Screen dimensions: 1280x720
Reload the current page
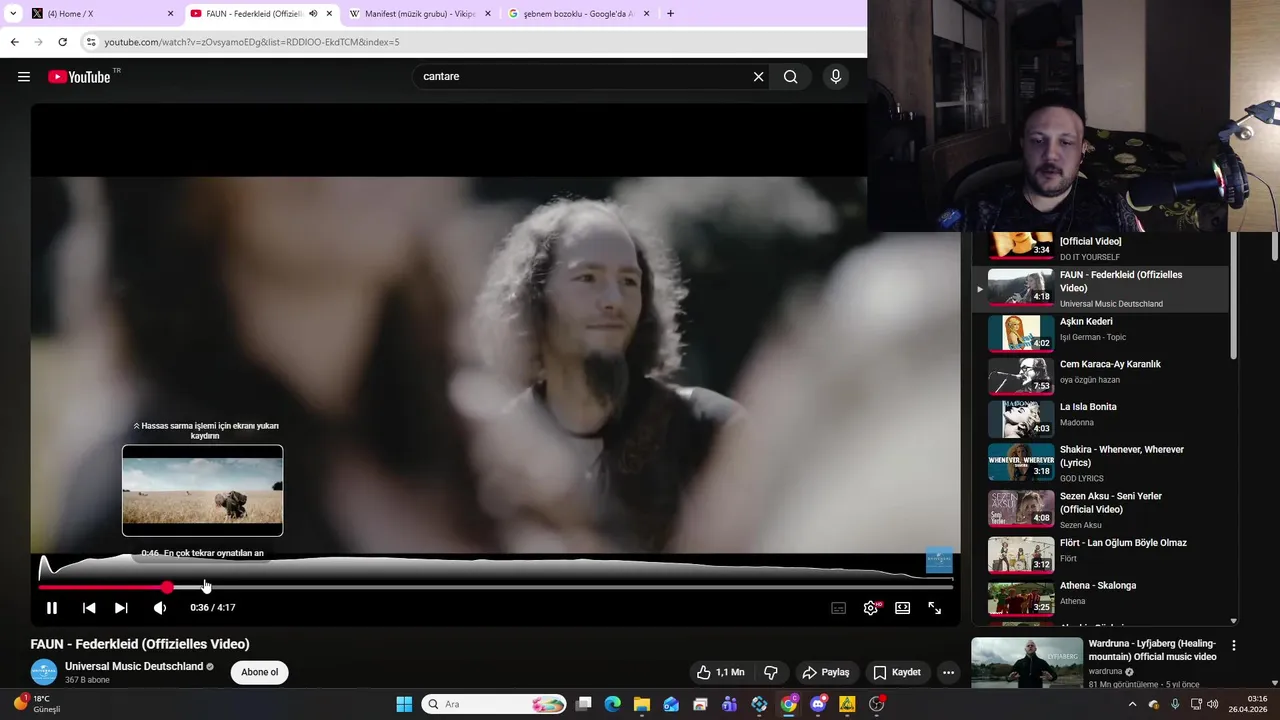pos(62,42)
